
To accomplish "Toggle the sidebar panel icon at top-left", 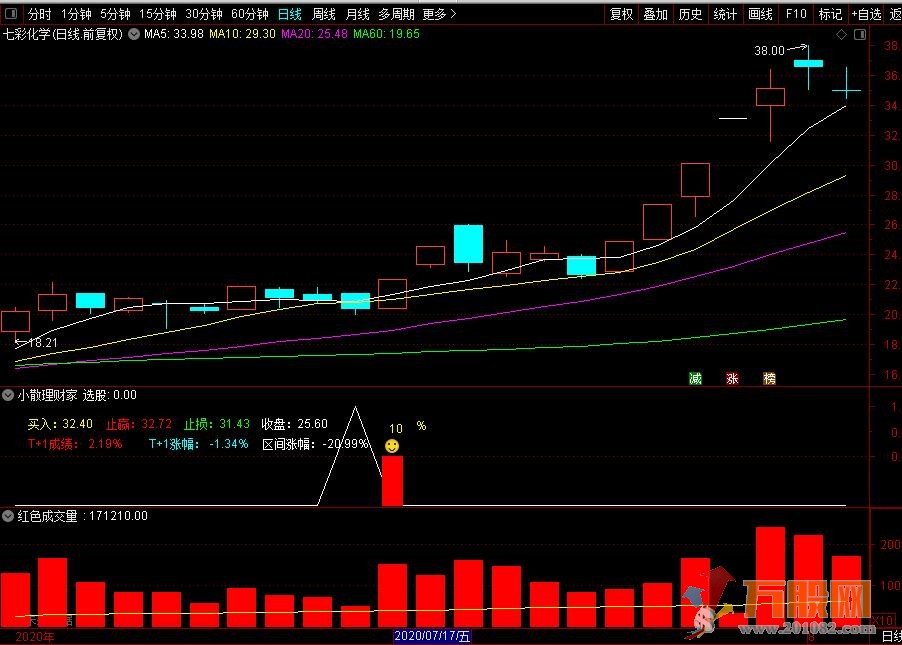I will (12, 13).
